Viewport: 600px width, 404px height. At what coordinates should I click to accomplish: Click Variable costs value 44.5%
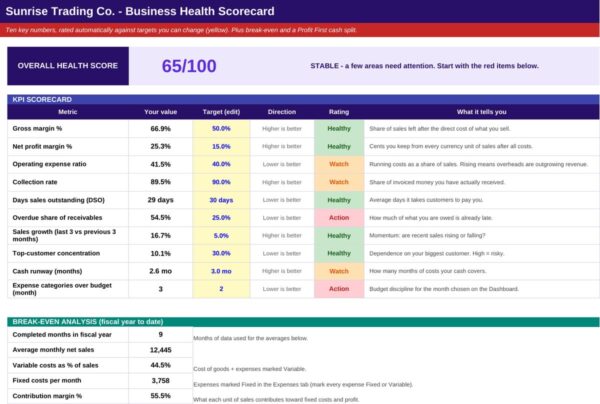[161, 365]
